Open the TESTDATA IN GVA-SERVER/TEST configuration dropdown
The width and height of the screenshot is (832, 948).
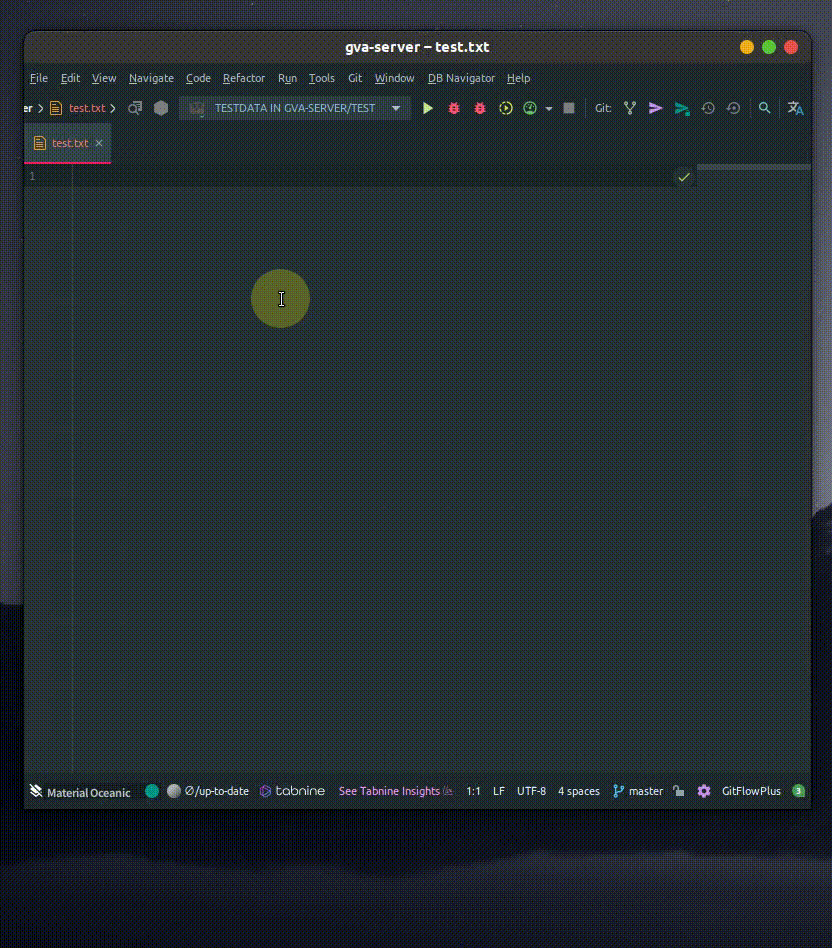pos(295,108)
